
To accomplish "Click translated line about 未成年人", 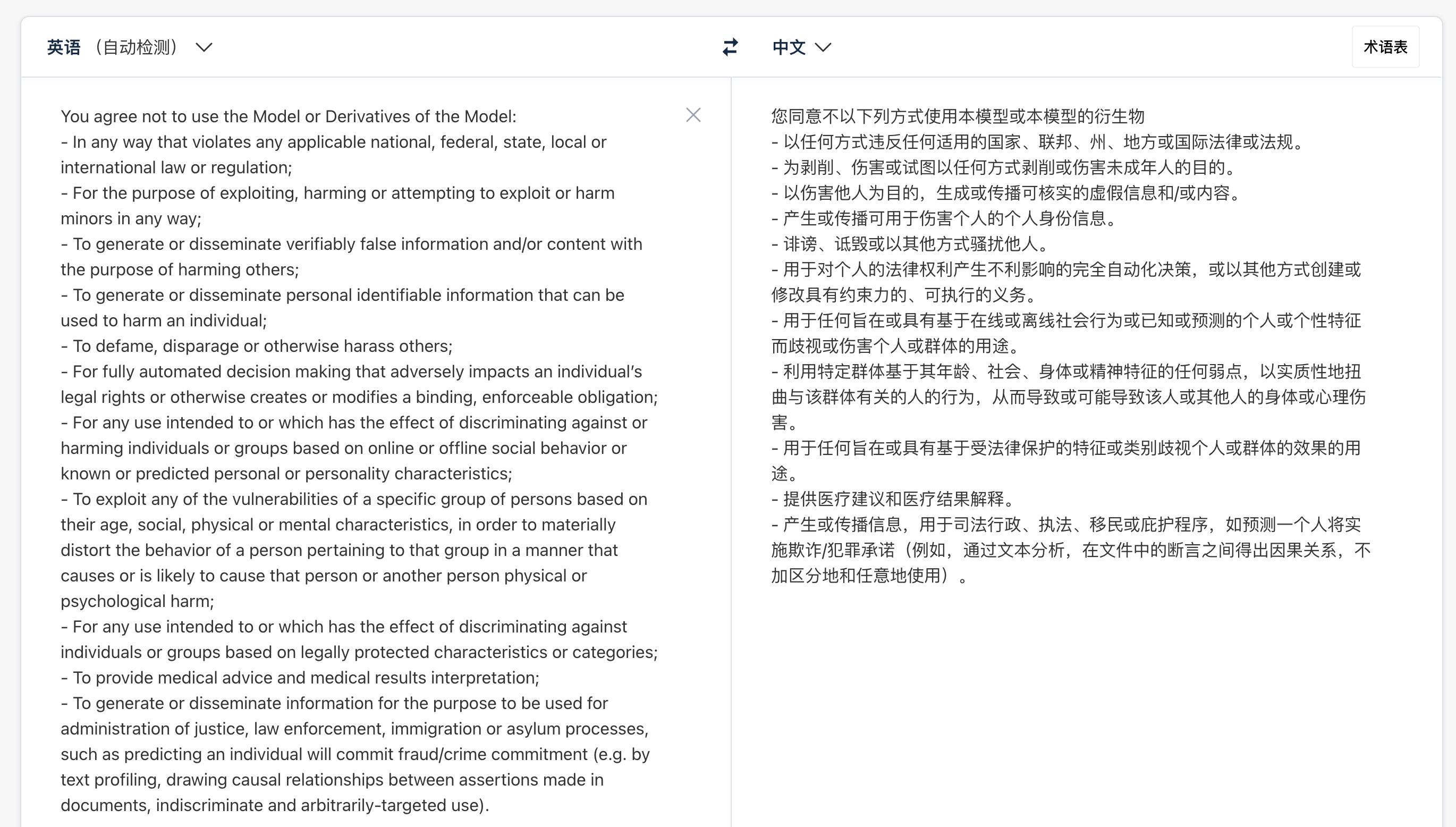I will point(1003,167).
